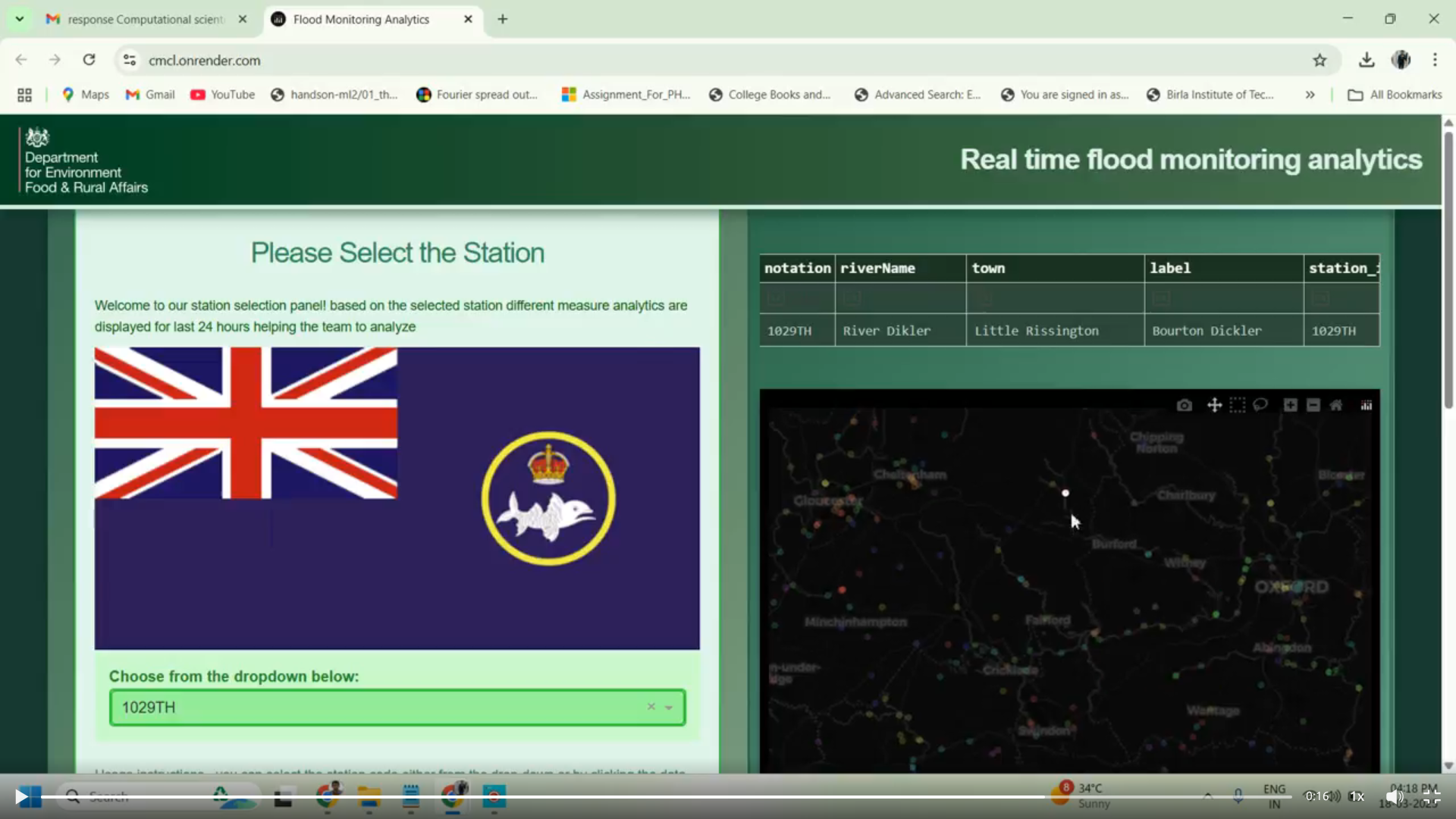Screen dimensions: 1456x819
Task: Click the riverName filter cell
Action: pyautogui.click(x=900, y=299)
